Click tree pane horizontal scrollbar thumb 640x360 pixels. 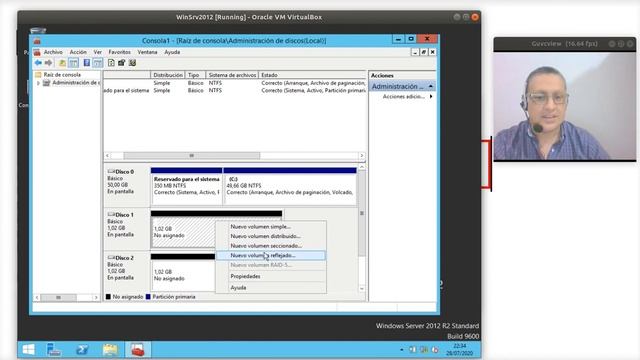pos(58,298)
